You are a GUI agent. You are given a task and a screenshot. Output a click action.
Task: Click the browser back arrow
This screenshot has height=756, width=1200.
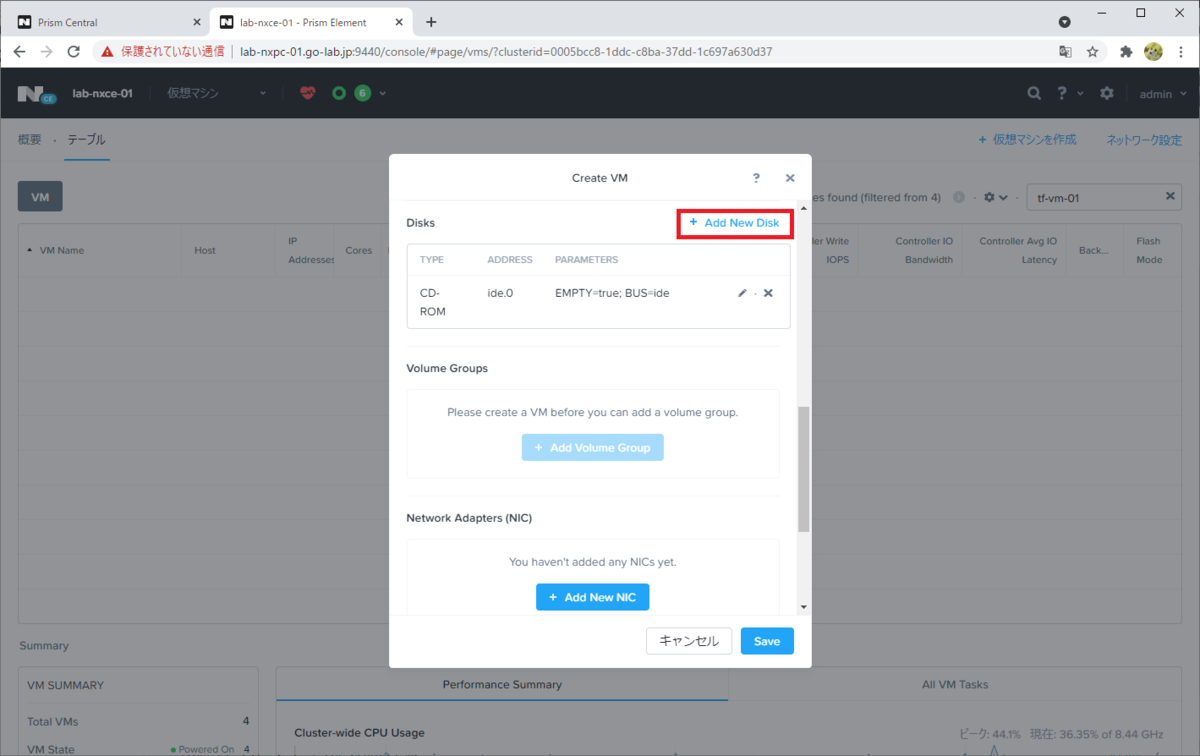[x=19, y=51]
